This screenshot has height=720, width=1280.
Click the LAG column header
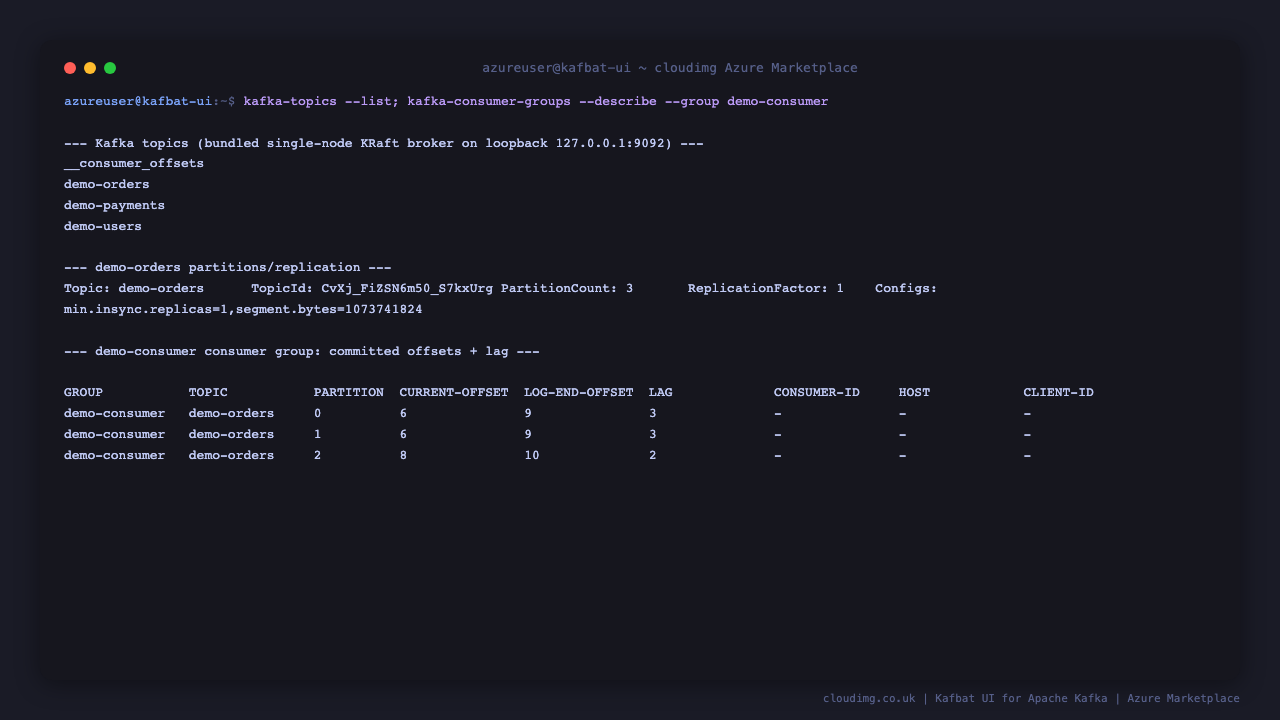coord(661,393)
